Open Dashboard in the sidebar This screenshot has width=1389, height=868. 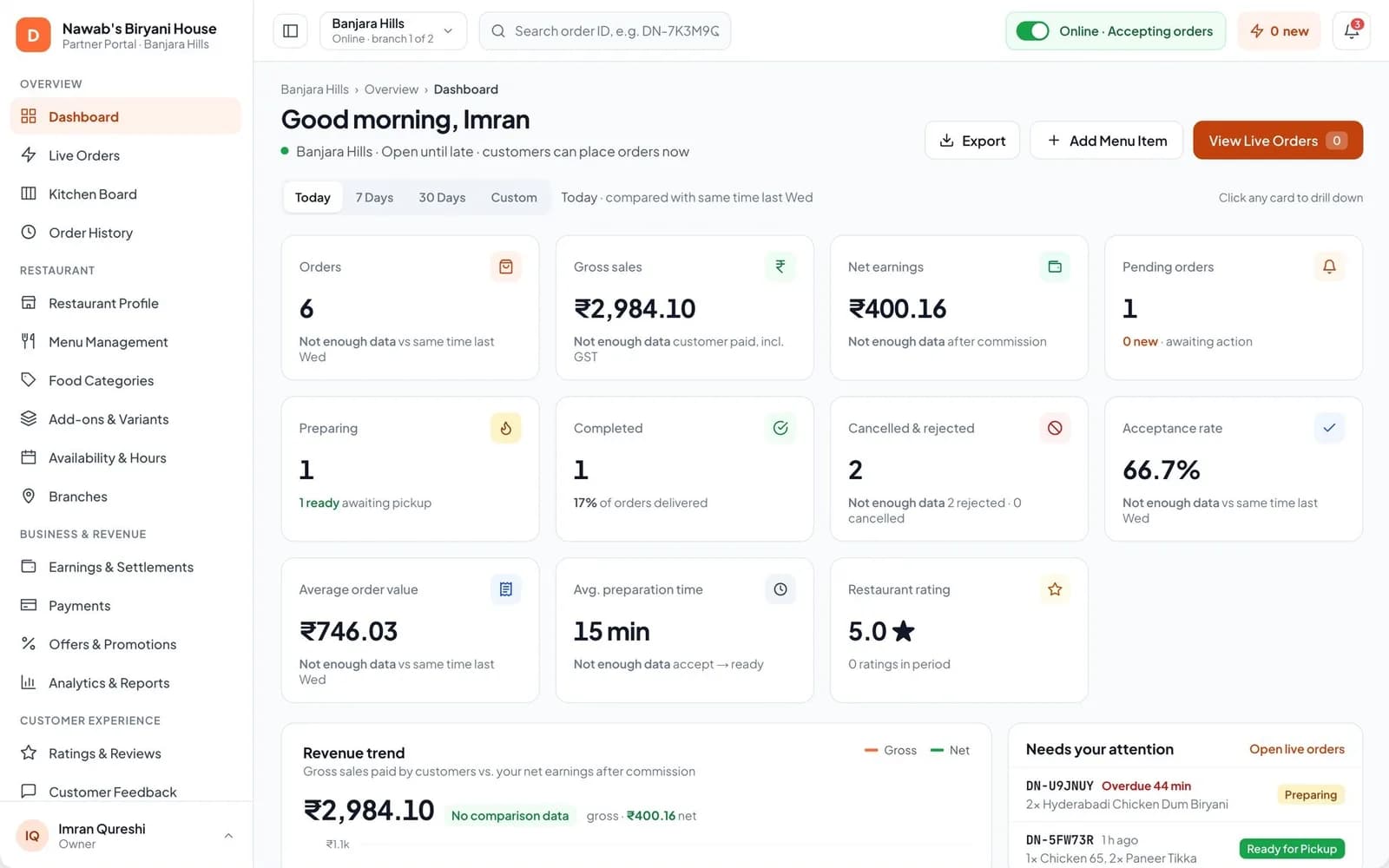coord(126,116)
